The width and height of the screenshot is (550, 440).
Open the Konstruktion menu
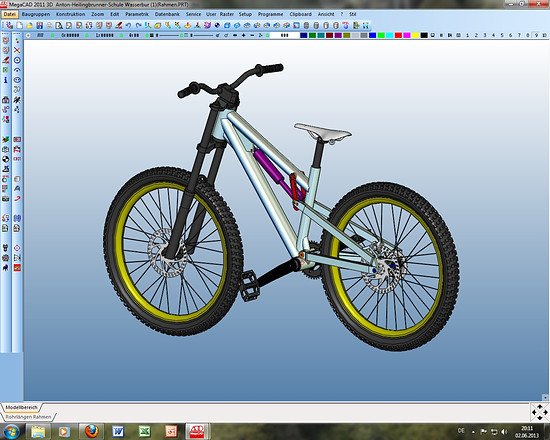[71, 14]
